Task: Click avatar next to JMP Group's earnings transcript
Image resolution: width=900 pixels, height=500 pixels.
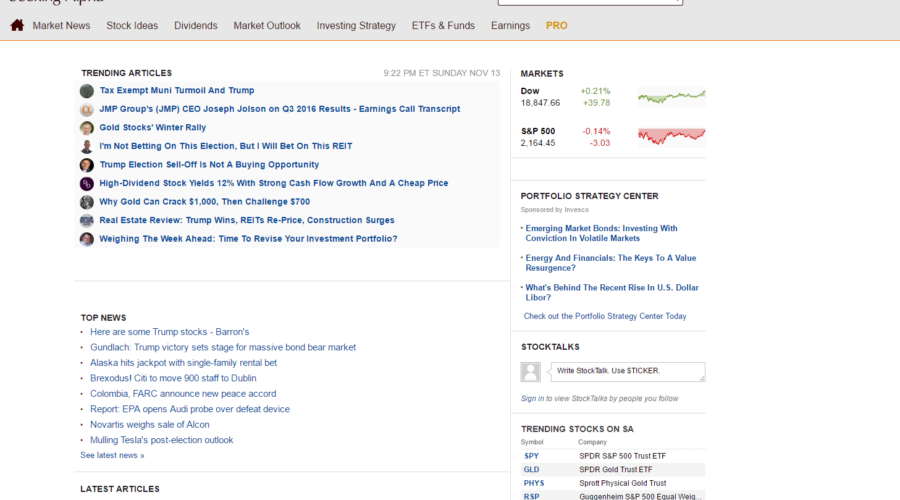Action: click(87, 109)
